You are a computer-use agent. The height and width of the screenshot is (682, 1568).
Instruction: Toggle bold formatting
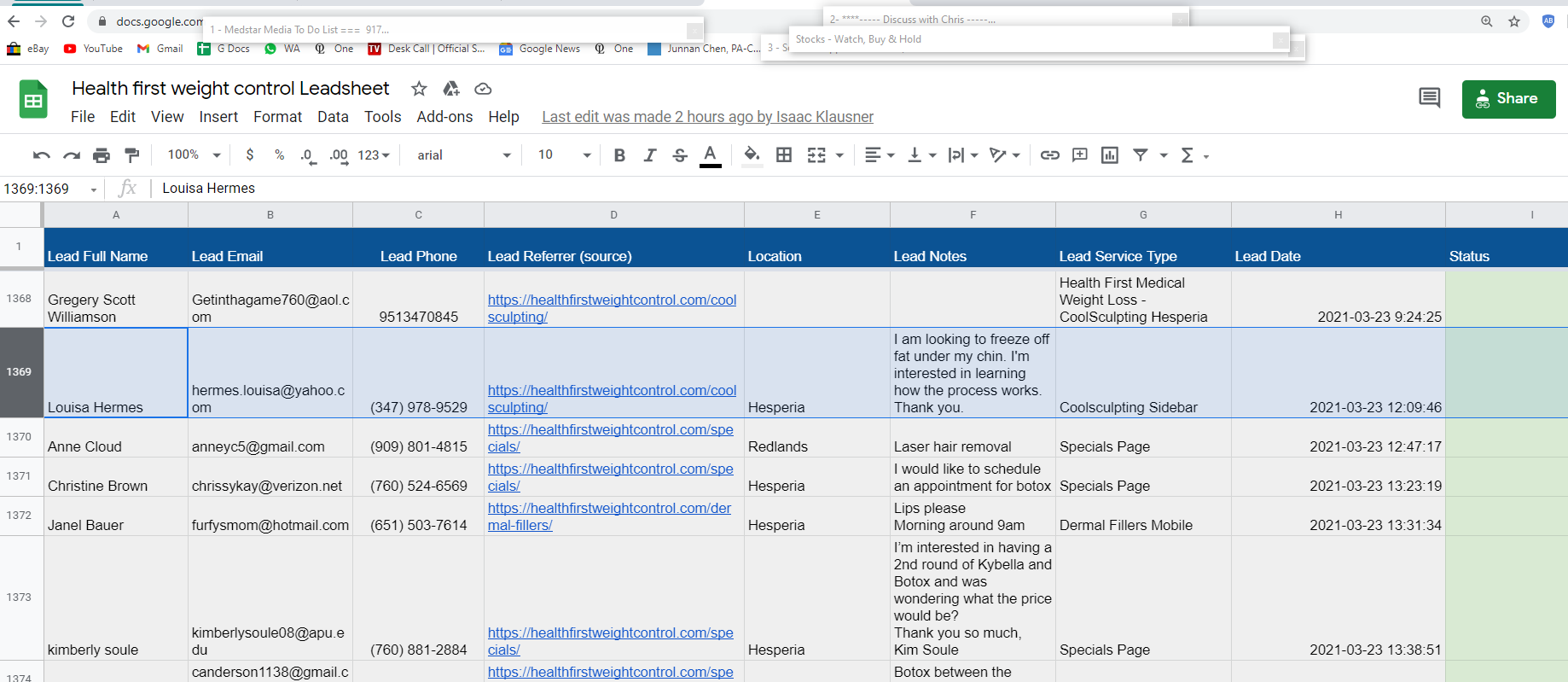pyautogui.click(x=620, y=155)
